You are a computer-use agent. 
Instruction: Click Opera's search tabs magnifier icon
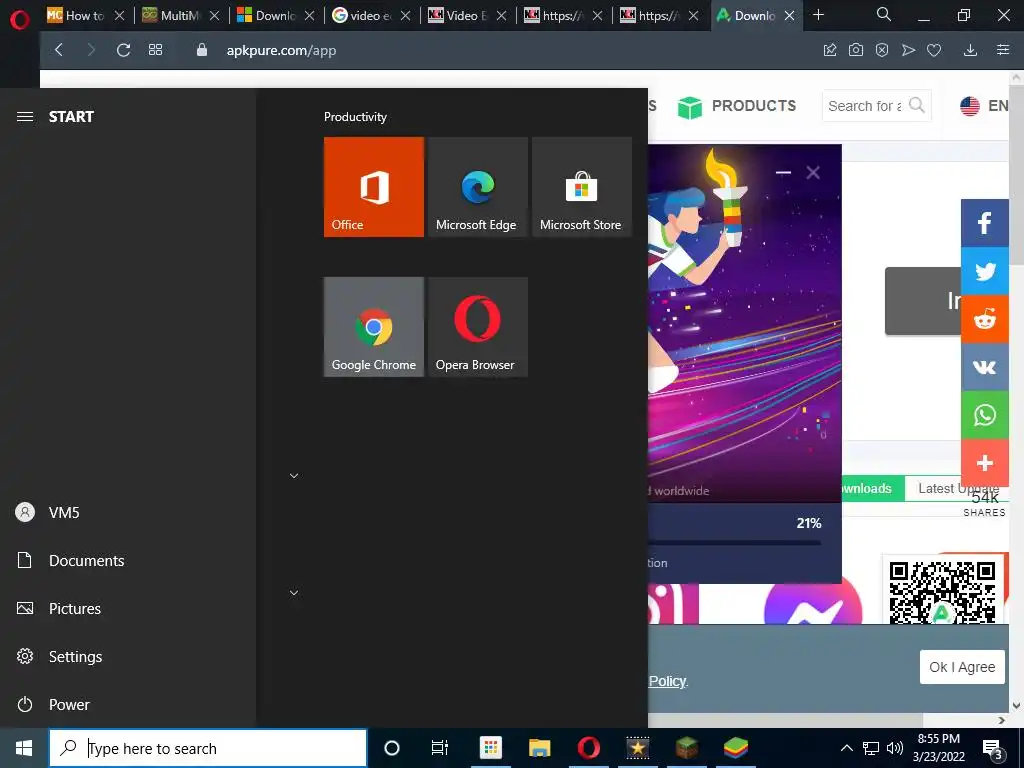pos(884,14)
